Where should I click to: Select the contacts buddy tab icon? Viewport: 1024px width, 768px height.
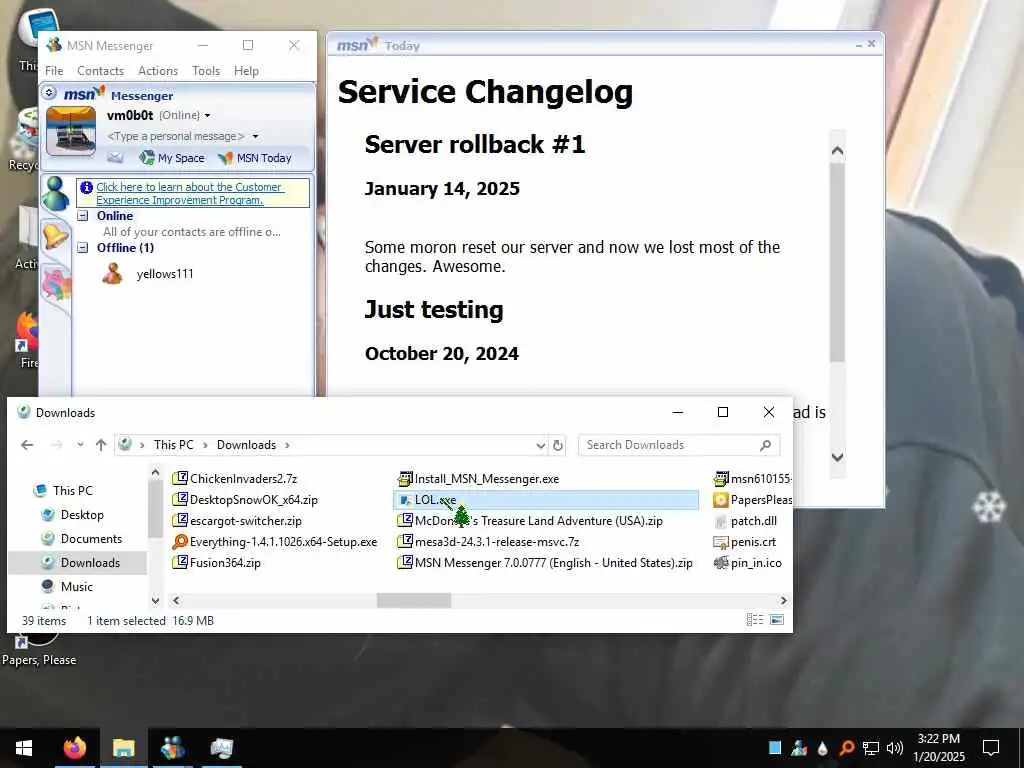click(56, 193)
